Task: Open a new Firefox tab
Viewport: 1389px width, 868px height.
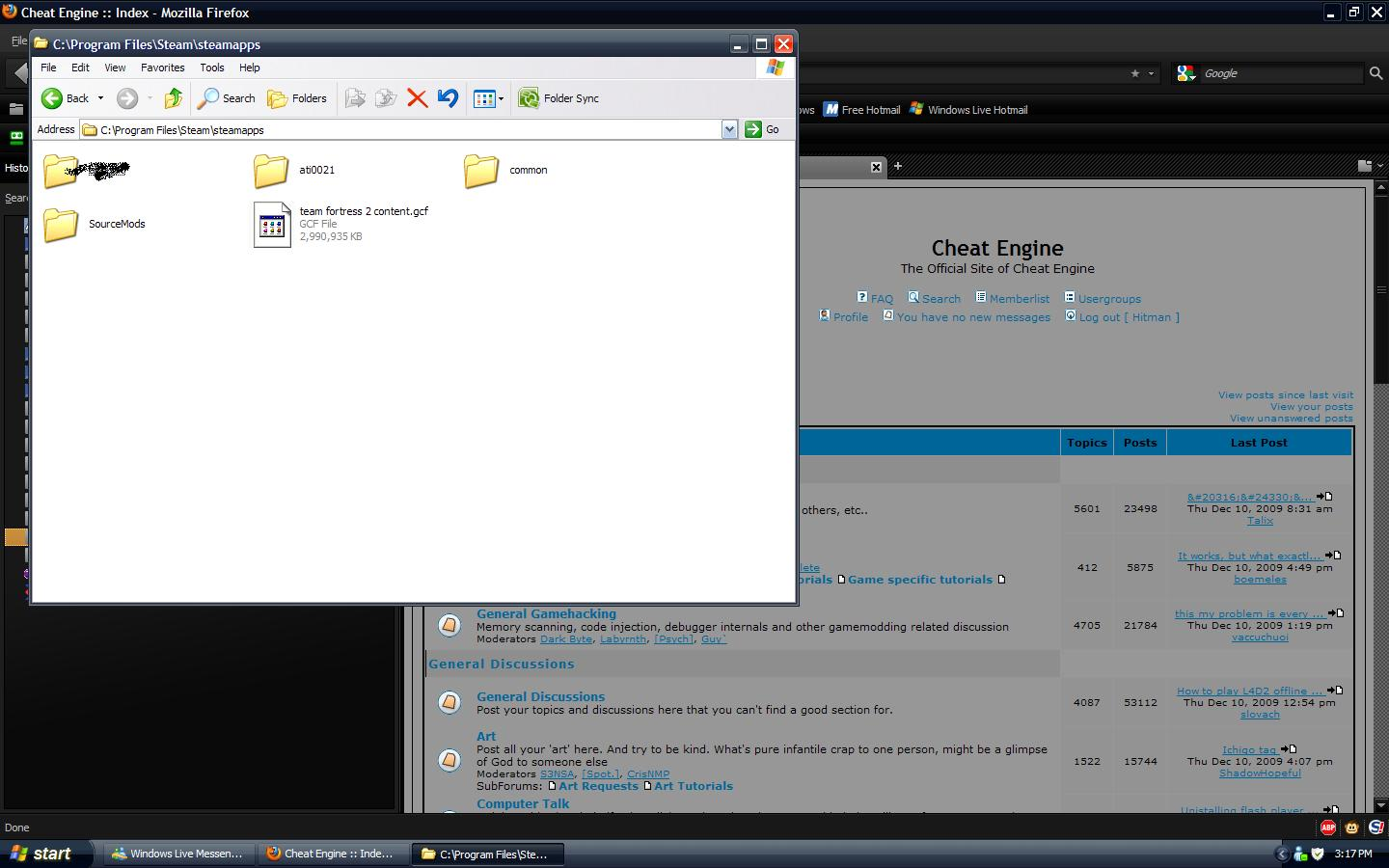Action: tap(897, 166)
